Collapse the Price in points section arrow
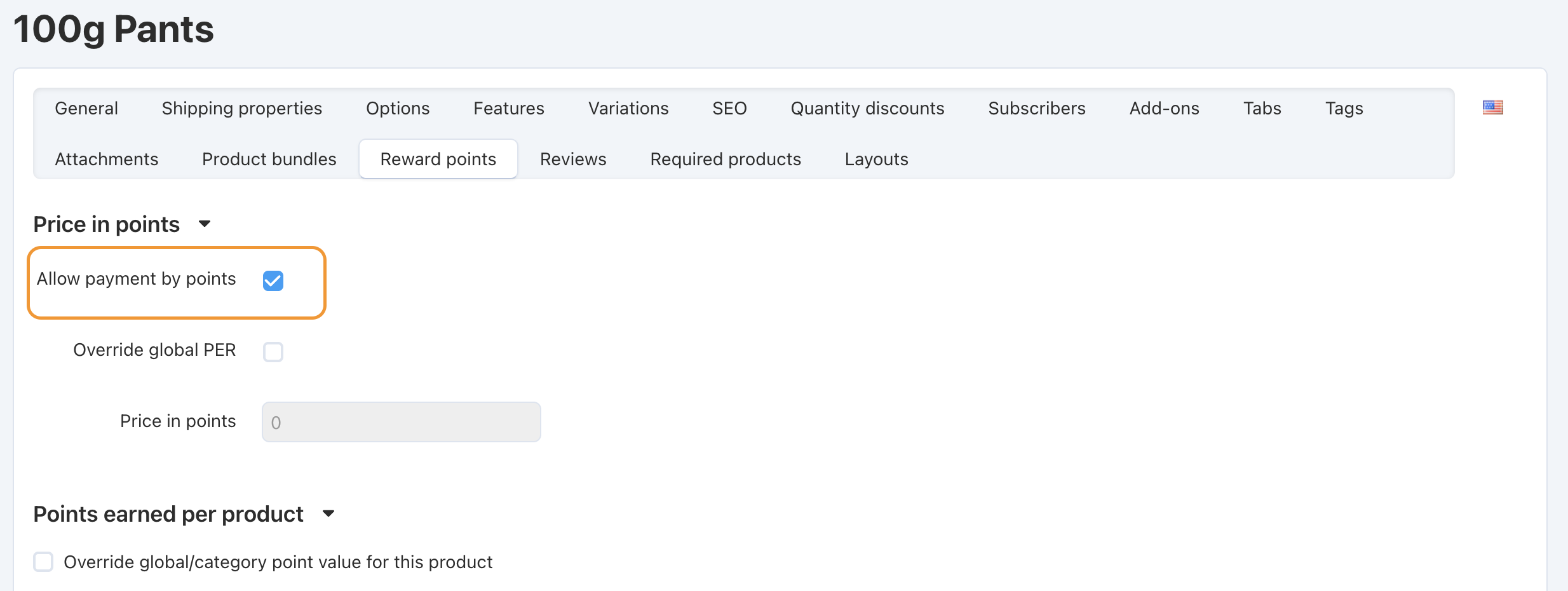Image resolution: width=1568 pixels, height=591 pixels. click(205, 224)
